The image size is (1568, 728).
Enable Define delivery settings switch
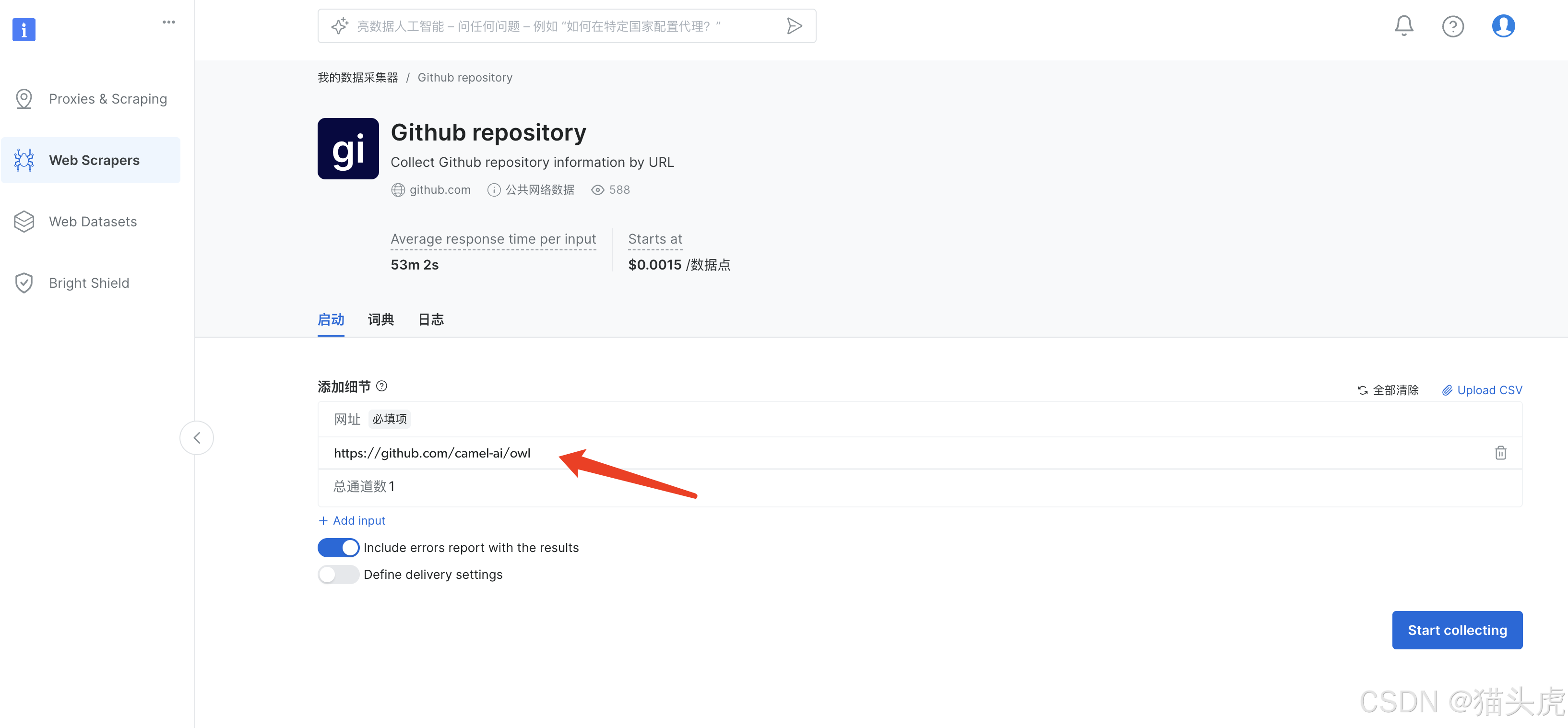338,575
